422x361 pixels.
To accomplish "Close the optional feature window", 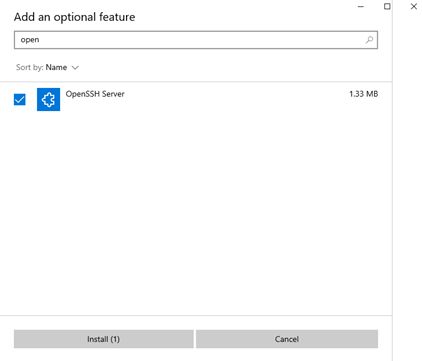I will click(414, 6).
